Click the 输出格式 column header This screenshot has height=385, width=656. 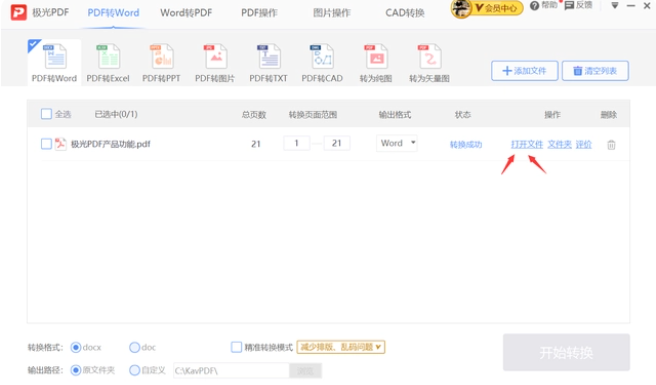[x=395, y=115]
